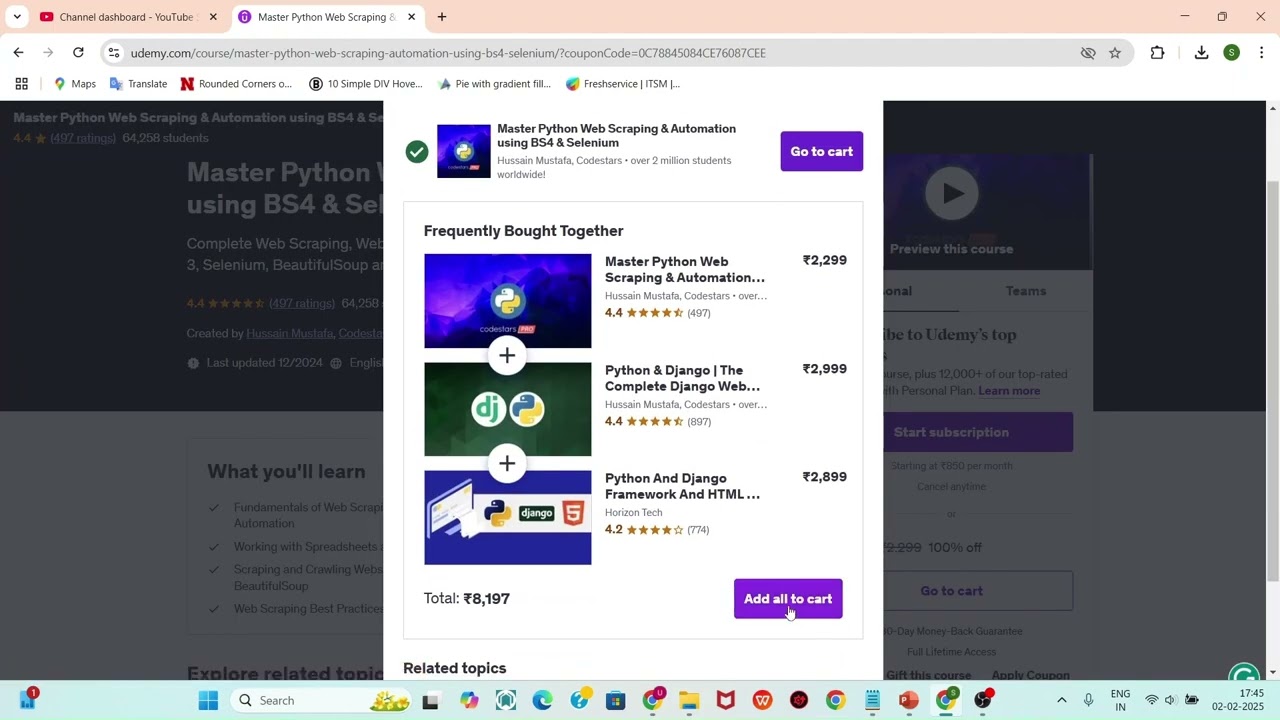Open Chrome three-dot menu
Image resolution: width=1280 pixels, height=720 pixels.
tap(1262, 53)
